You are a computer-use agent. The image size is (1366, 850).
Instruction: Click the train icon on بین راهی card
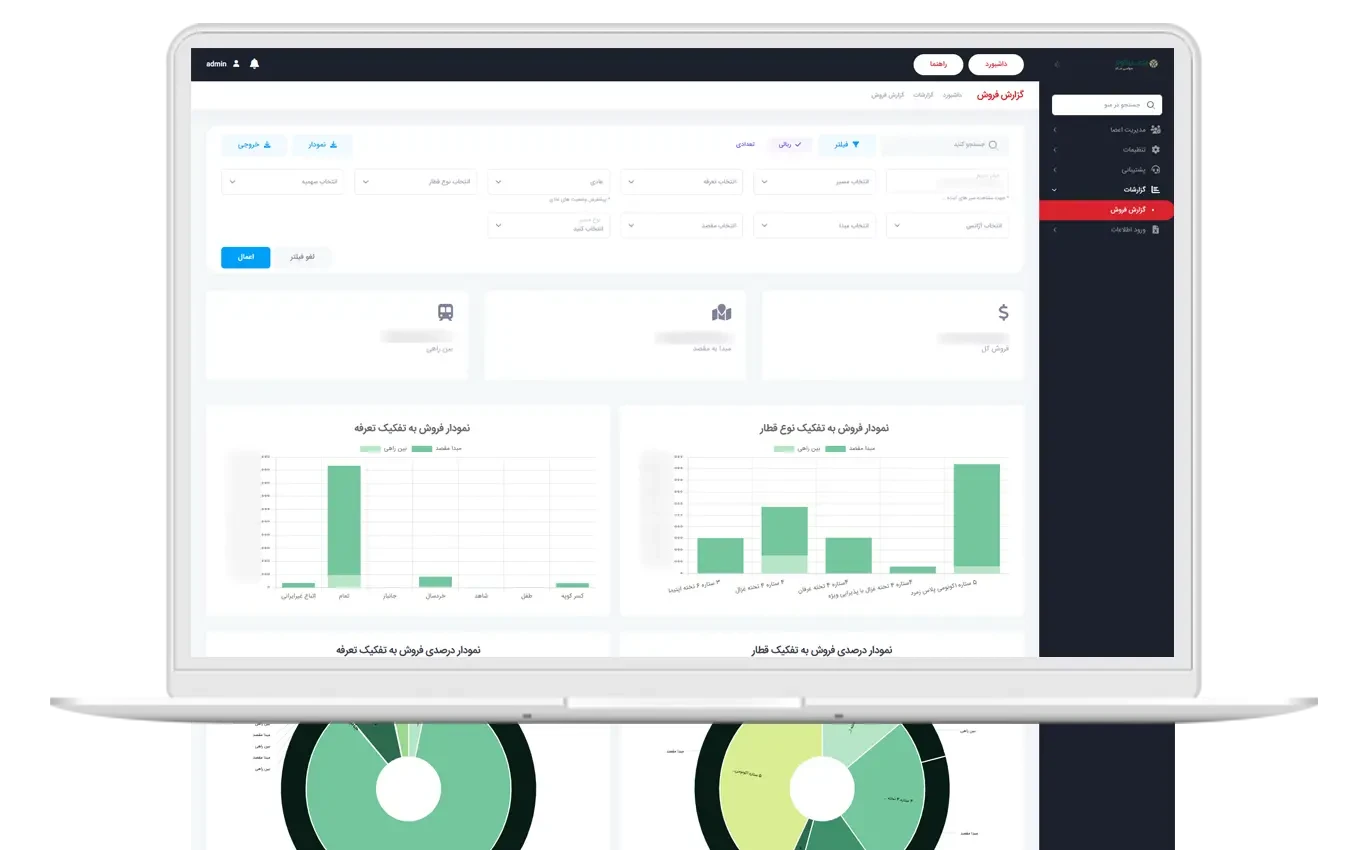pyautogui.click(x=445, y=313)
